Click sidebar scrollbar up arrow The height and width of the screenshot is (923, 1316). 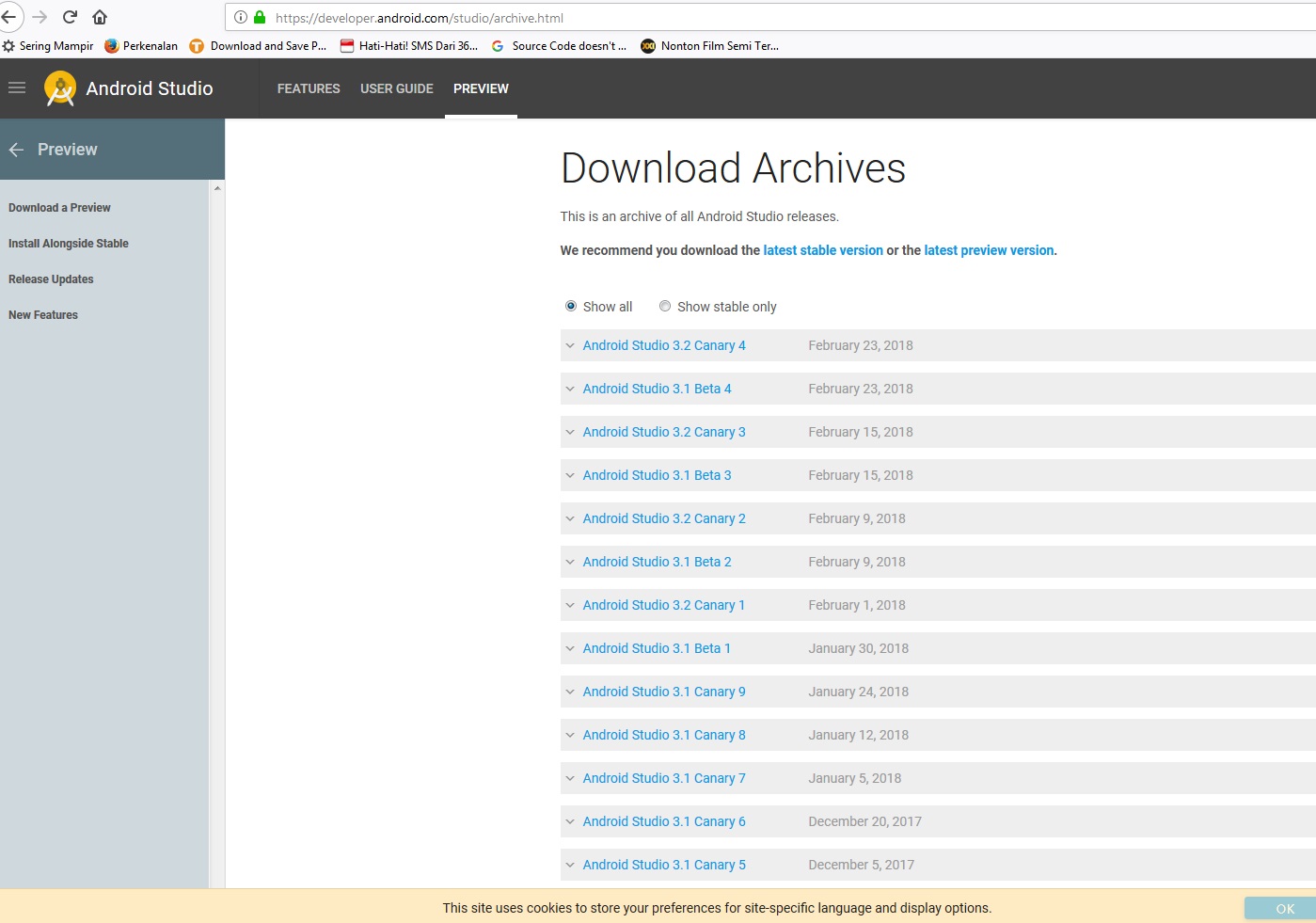tap(217, 188)
